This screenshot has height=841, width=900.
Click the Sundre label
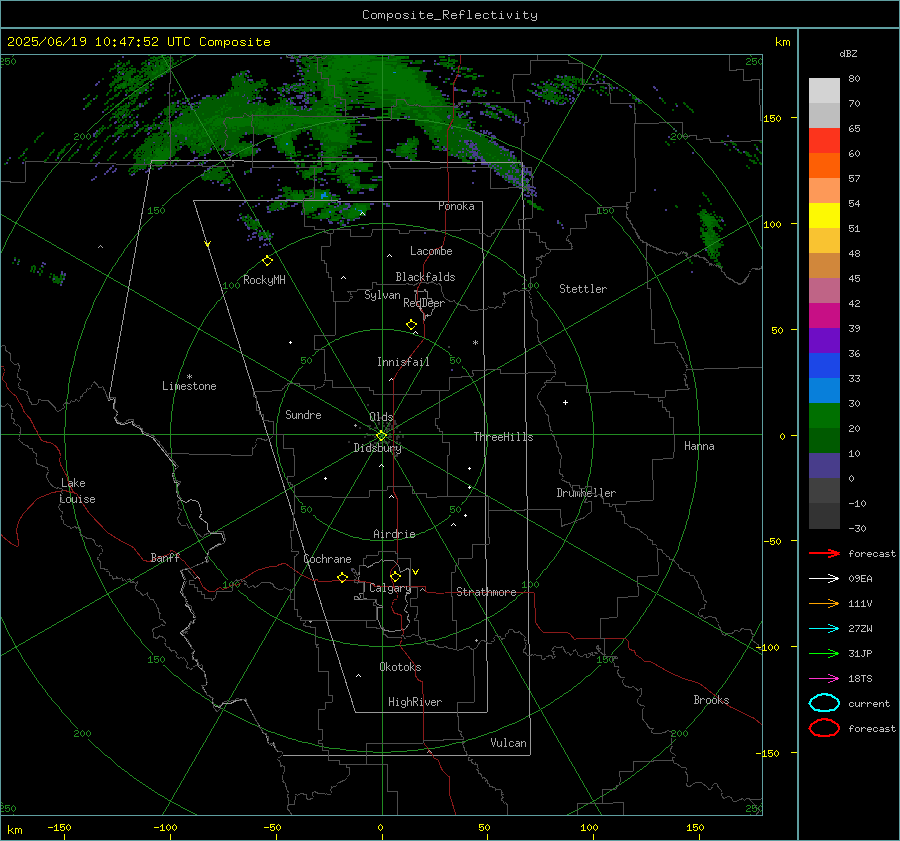pos(303,414)
